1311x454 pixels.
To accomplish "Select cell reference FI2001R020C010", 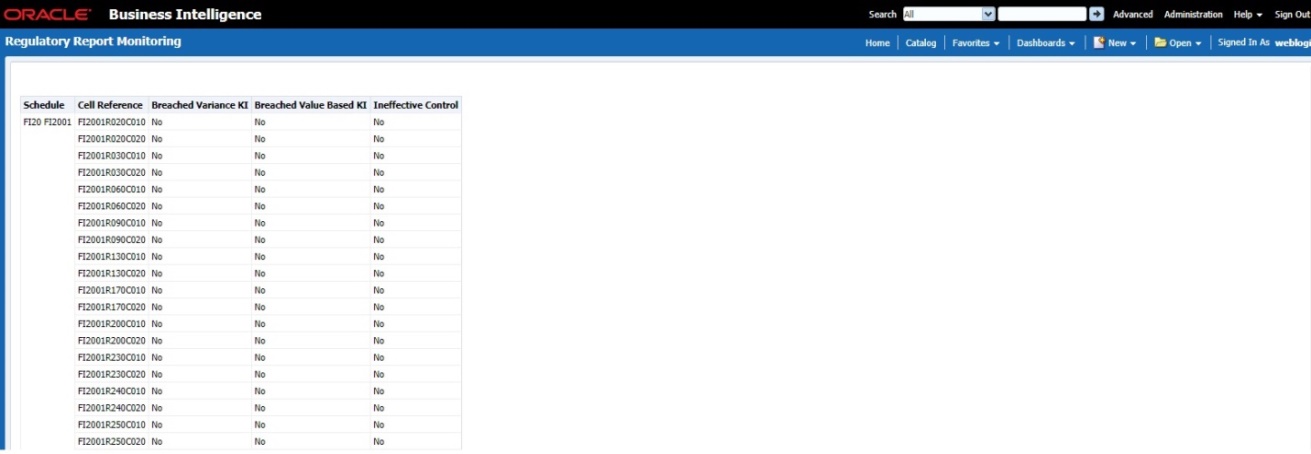I will tap(111, 122).
